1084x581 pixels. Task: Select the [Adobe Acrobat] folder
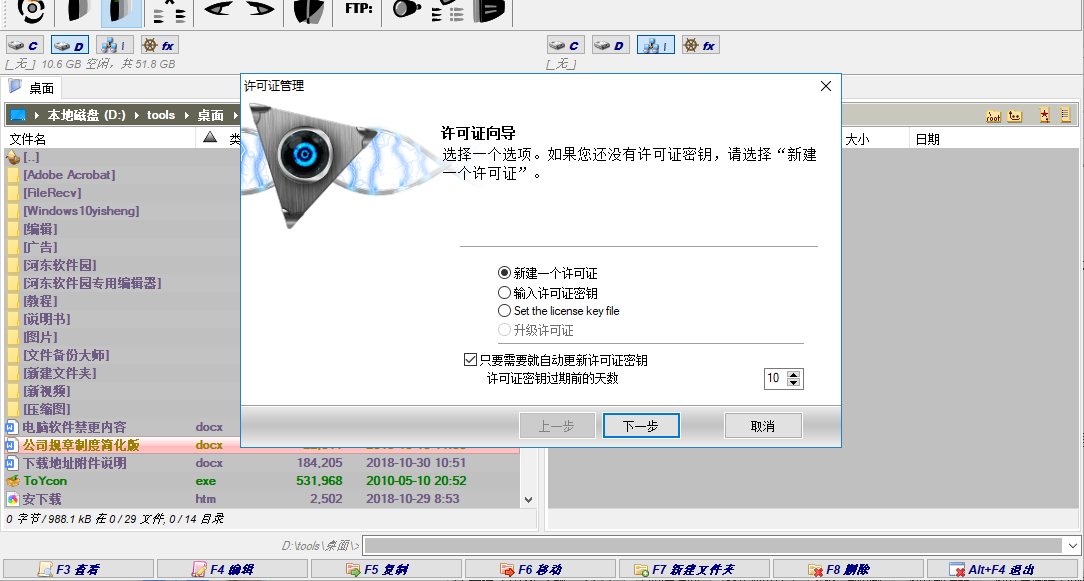(x=122, y=175)
